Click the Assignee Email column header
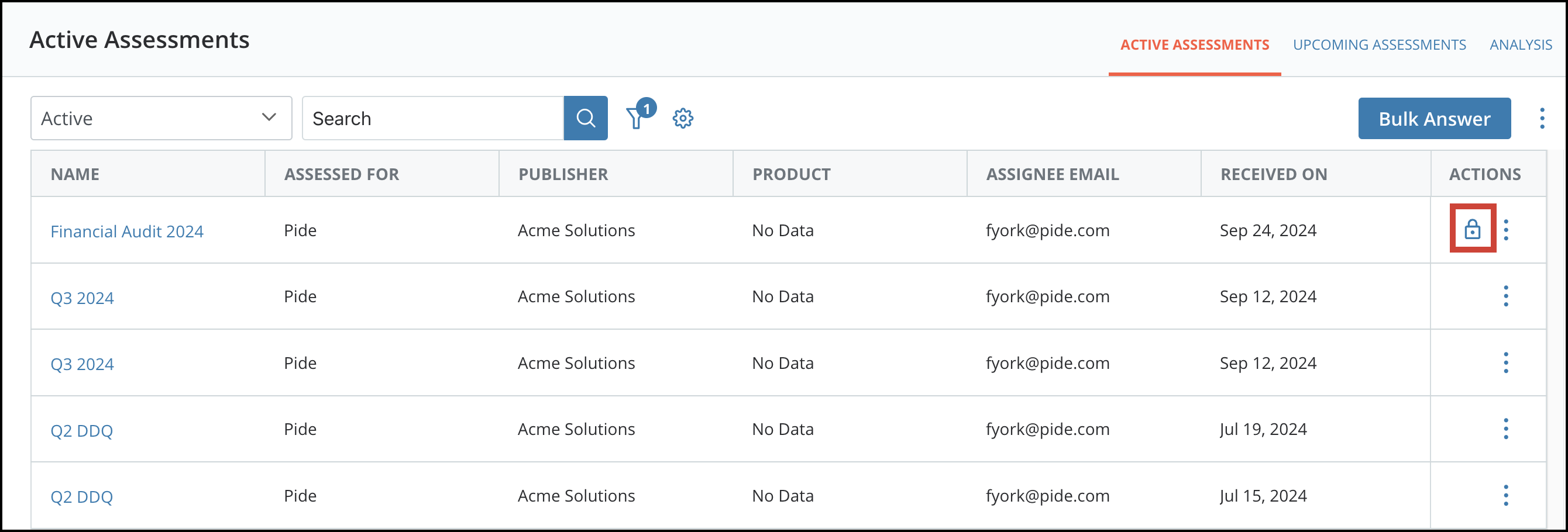Viewport: 1568px width, 532px height. click(x=1052, y=174)
